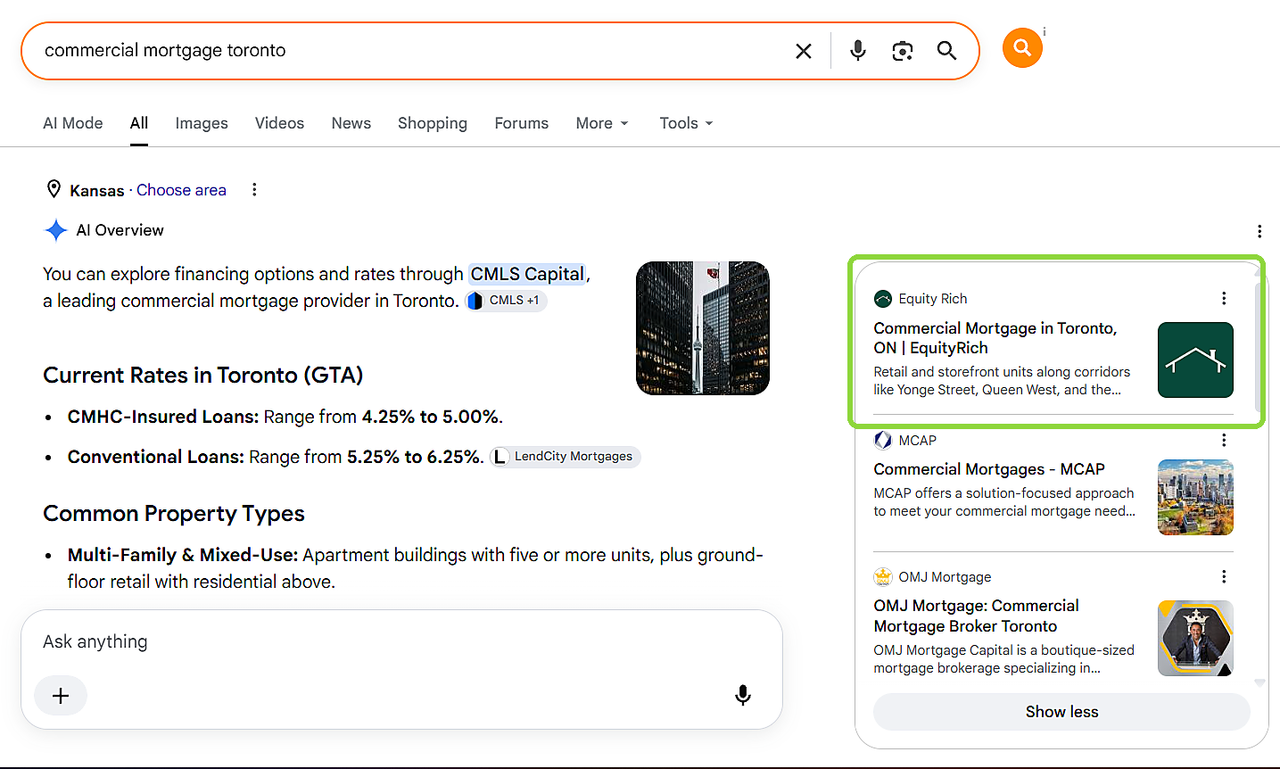Click the AI Overview sparkle icon

tap(56, 230)
